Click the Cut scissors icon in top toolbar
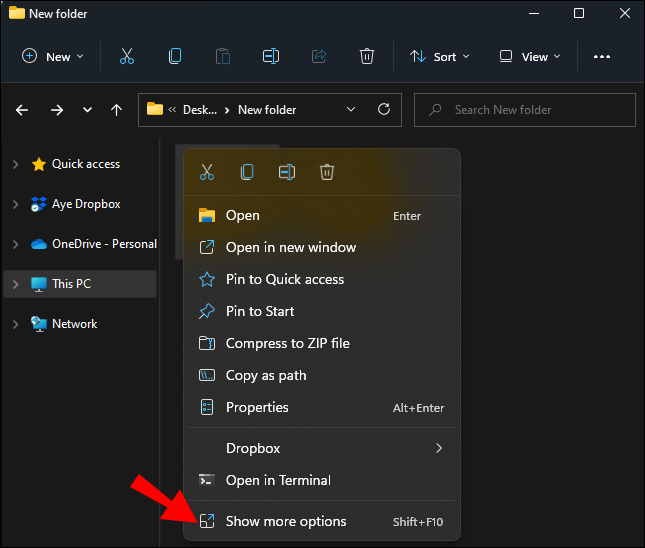Screen dimensions: 645x548 (127, 57)
